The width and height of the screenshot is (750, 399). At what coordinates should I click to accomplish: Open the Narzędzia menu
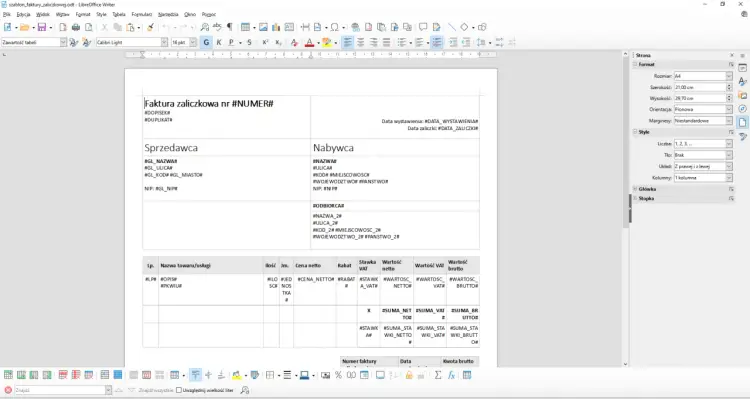pos(167,14)
